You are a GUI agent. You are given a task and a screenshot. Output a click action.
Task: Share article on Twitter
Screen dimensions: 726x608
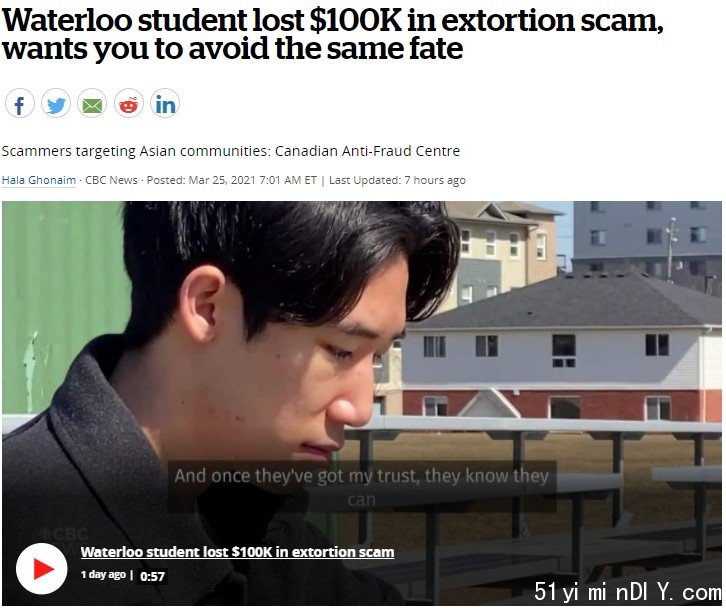56,103
